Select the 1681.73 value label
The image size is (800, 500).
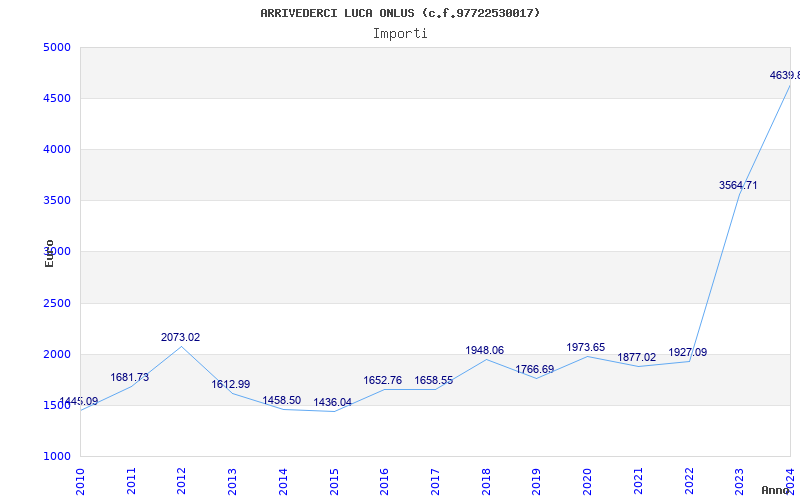coord(130,378)
